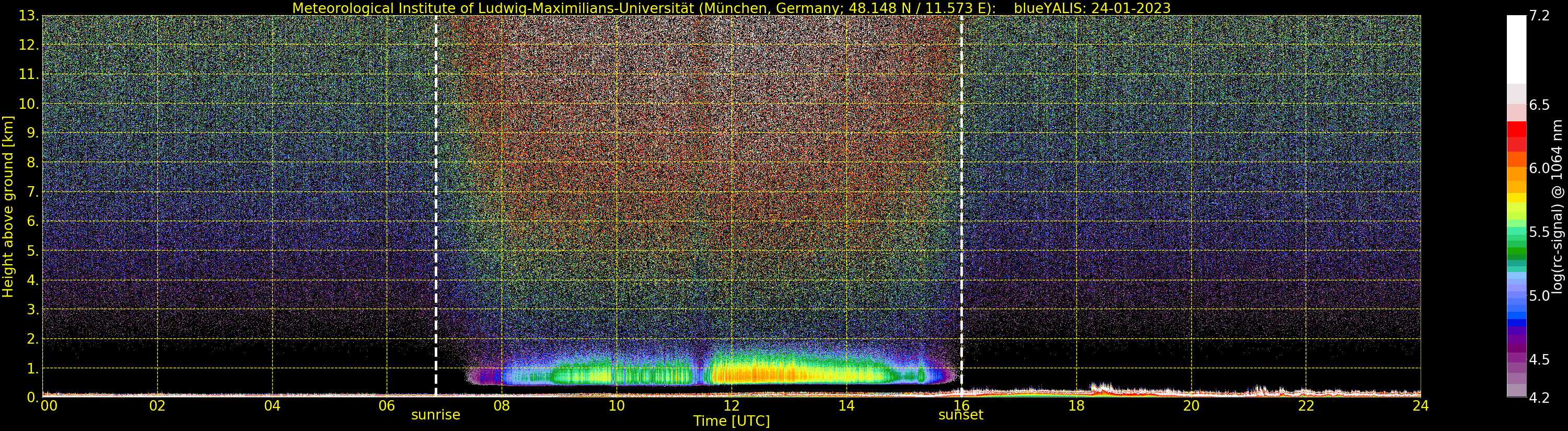Click the time axis tick "20"
1568x431 pixels.
1191,405
